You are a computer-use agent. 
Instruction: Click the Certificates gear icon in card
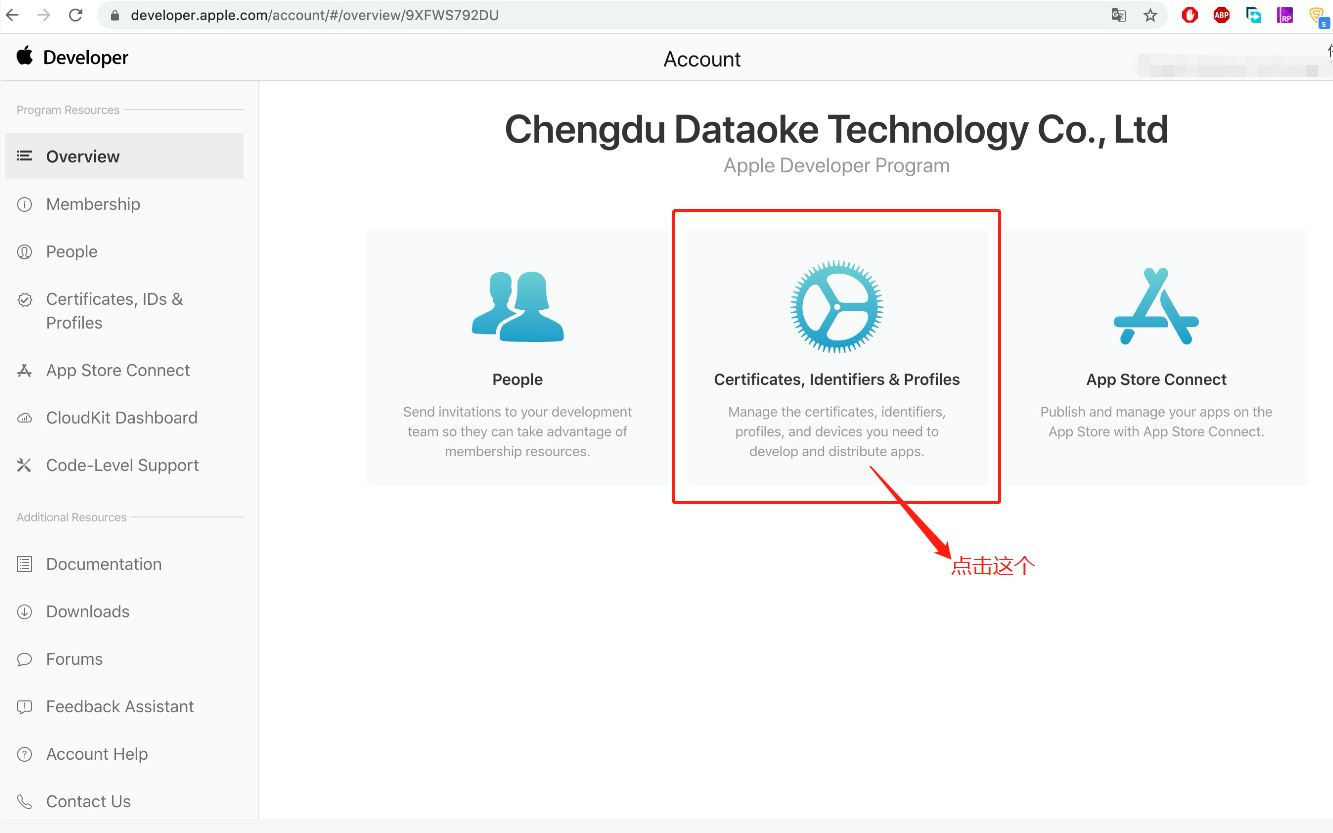837,307
